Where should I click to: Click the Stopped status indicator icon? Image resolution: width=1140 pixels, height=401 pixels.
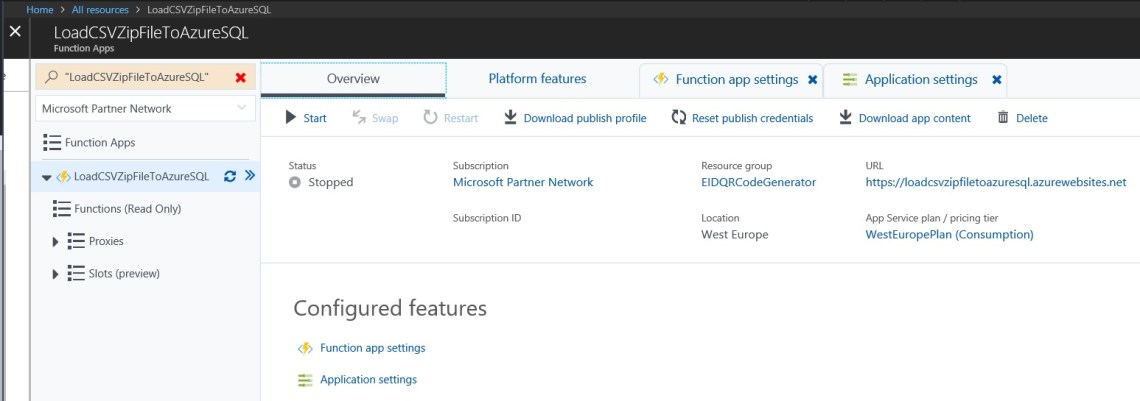click(294, 182)
